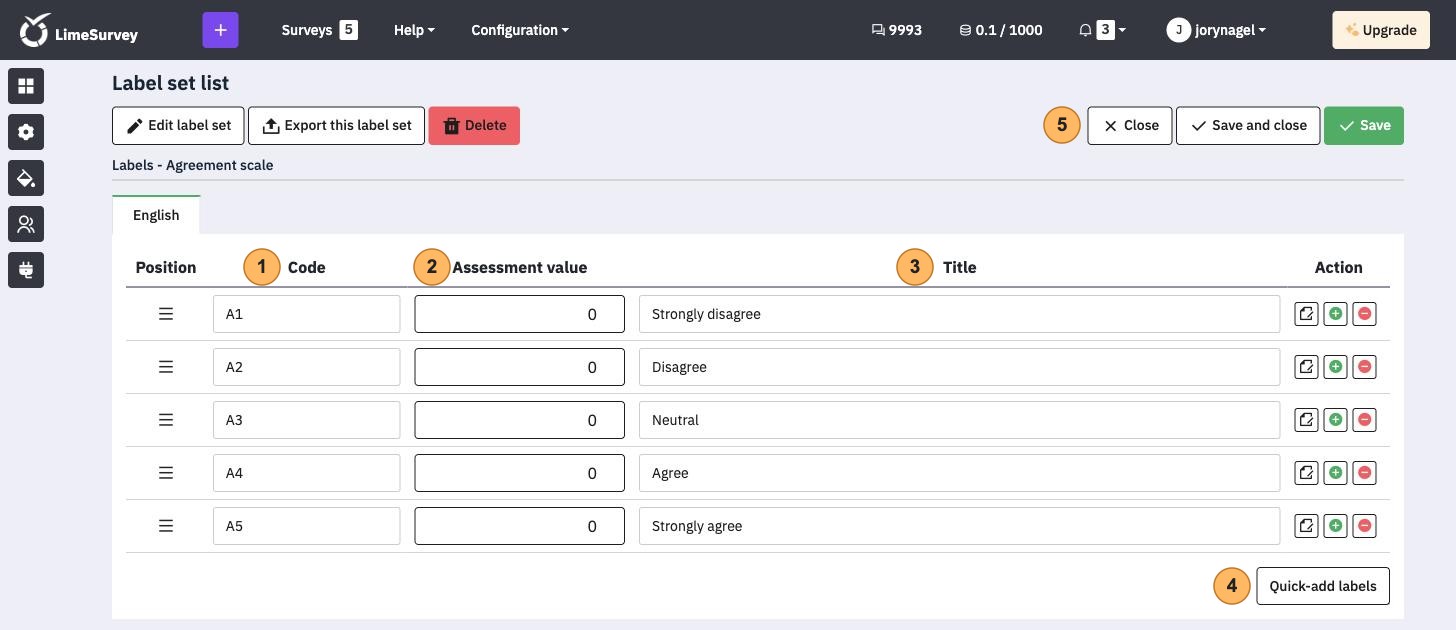Open the editor icon for Agree row
The image size is (1456, 630).
1306,473
